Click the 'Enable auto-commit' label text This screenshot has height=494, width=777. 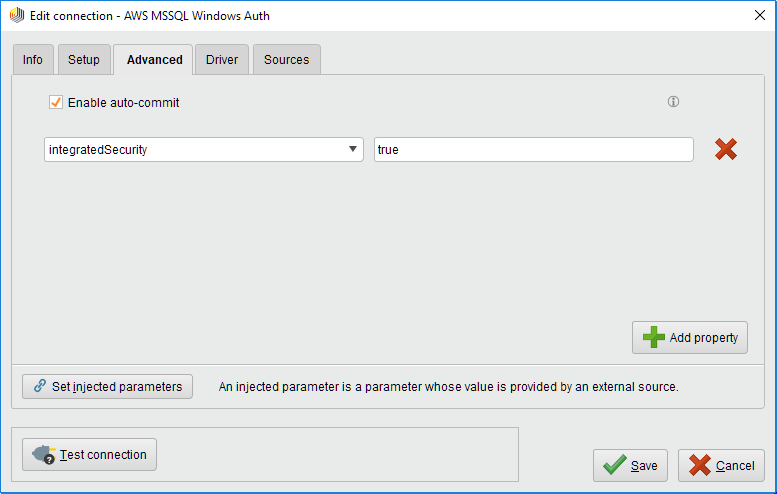coord(123,102)
